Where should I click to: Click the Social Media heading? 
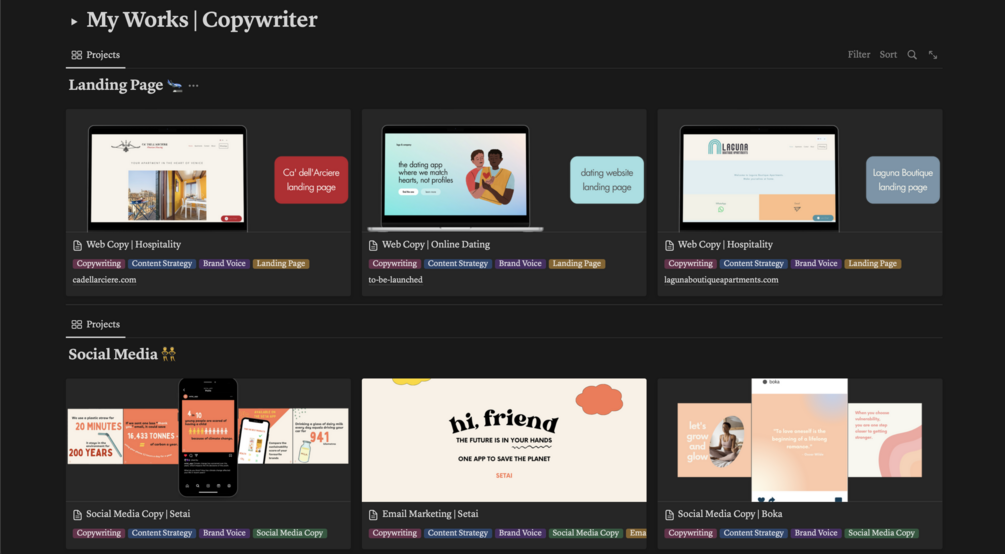[113, 354]
